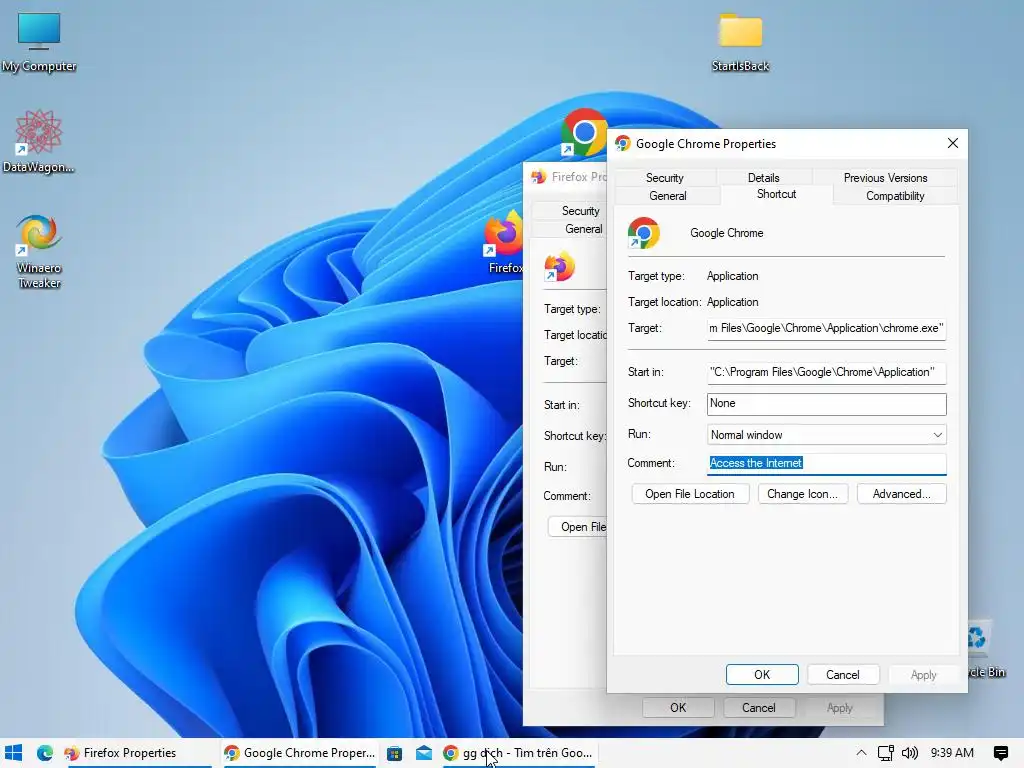Open the volume tray icon
This screenshot has height=768, width=1024.
910,753
